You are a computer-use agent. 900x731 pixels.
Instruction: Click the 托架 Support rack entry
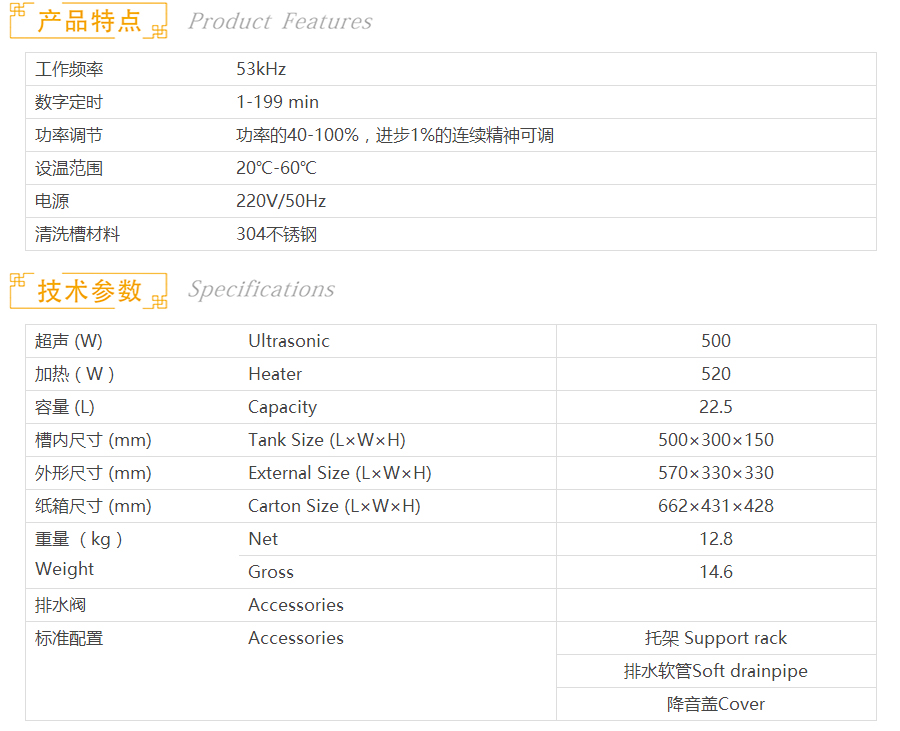(x=716, y=638)
